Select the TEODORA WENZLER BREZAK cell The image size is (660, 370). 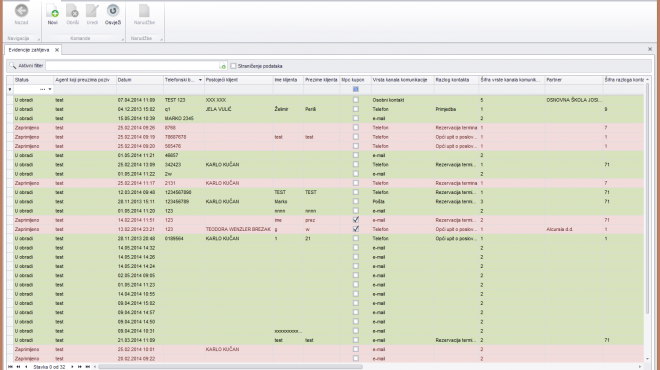tap(238, 229)
